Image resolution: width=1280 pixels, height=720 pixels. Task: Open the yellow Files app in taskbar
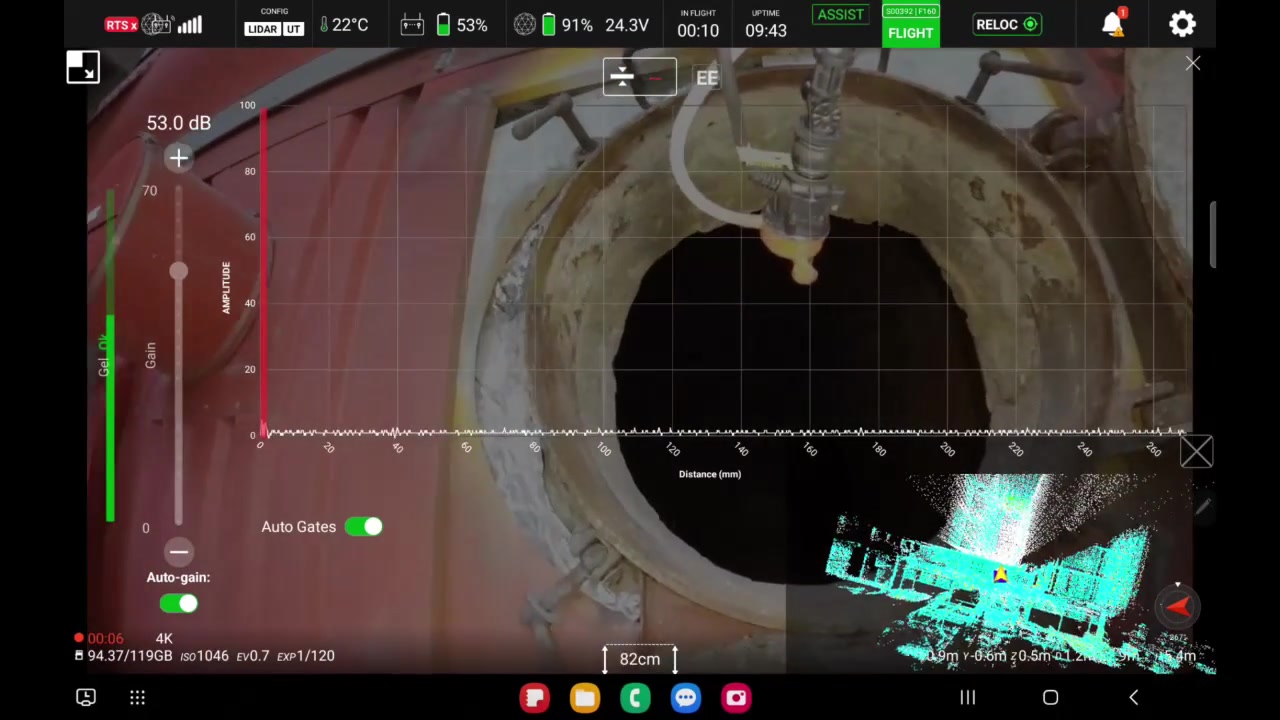coord(585,698)
